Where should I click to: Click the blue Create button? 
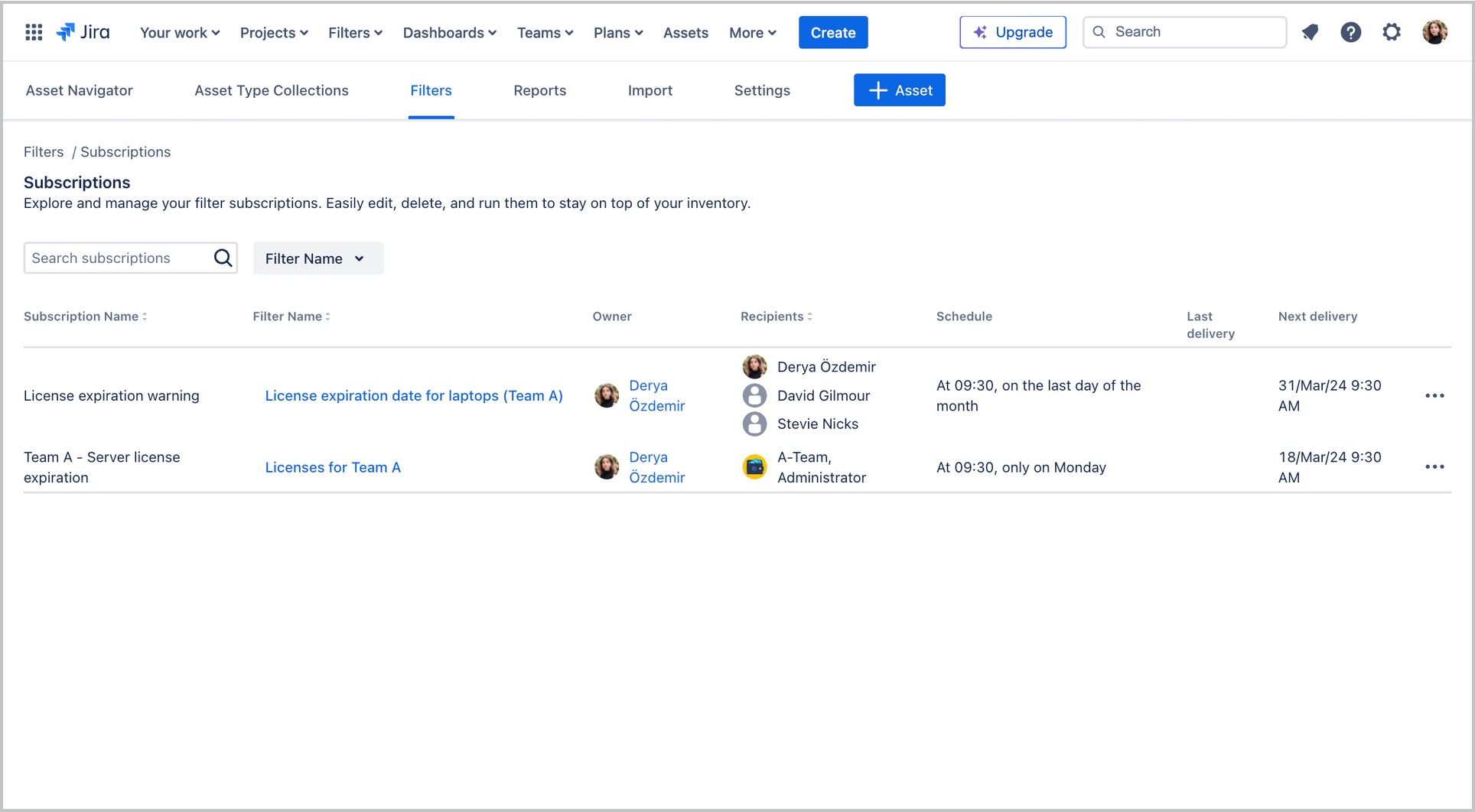coord(833,32)
